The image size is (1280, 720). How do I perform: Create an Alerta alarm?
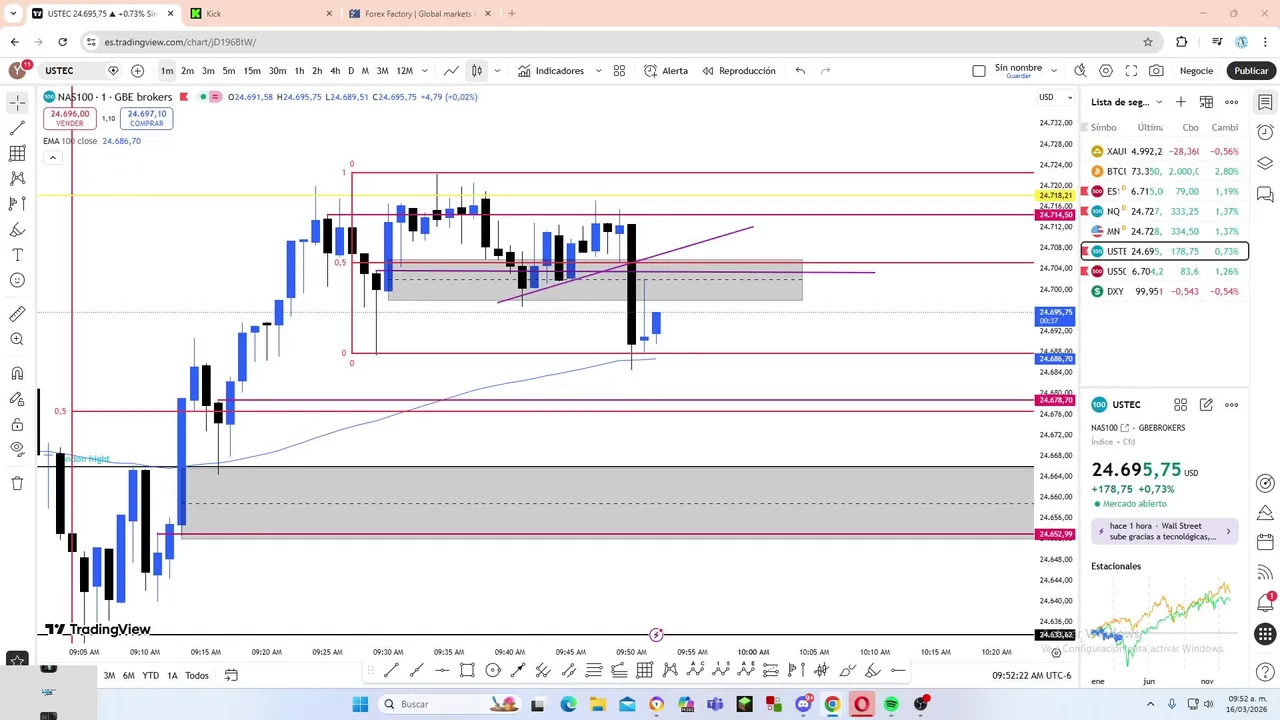[x=665, y=71]
